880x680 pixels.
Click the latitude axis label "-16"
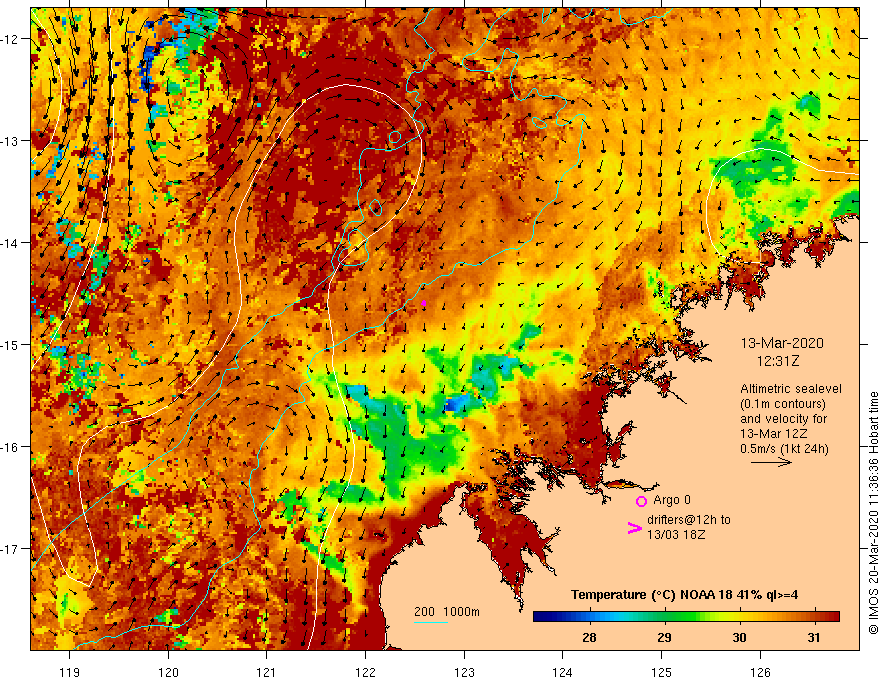[x=11, y=447]
